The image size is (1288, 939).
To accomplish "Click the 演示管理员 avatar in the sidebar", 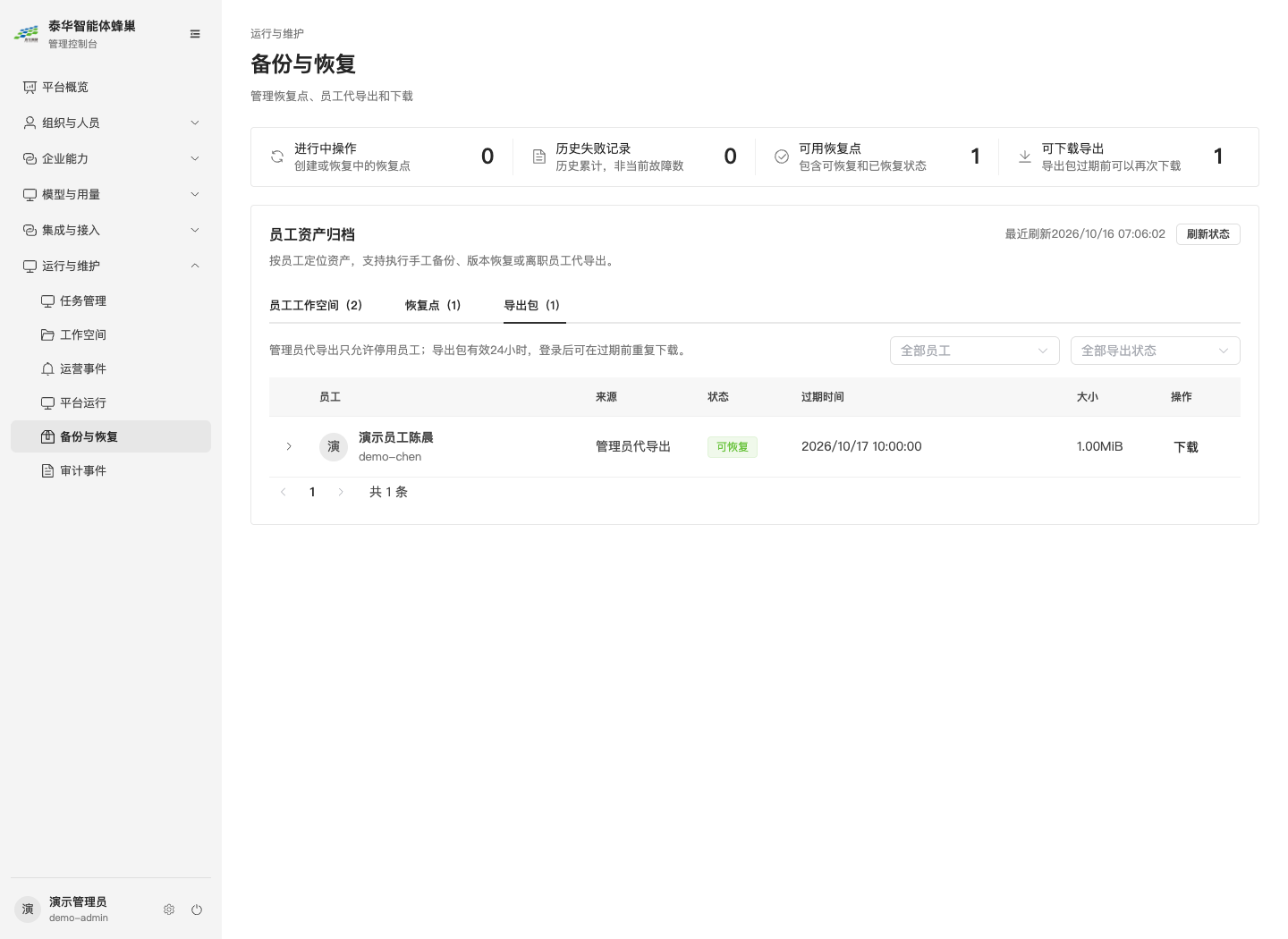I will click(28, 909).
